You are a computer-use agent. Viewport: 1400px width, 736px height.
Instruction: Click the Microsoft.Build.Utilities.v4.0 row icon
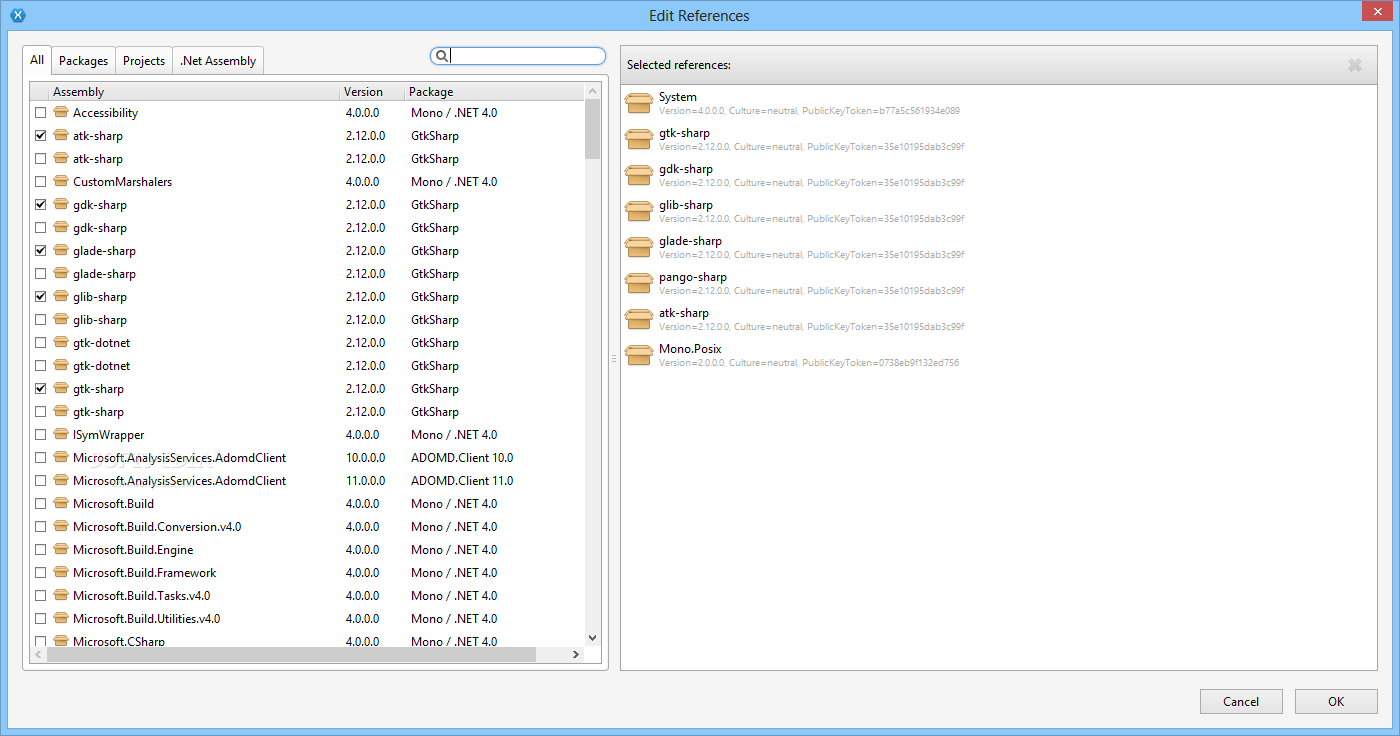tap(60, 619)
